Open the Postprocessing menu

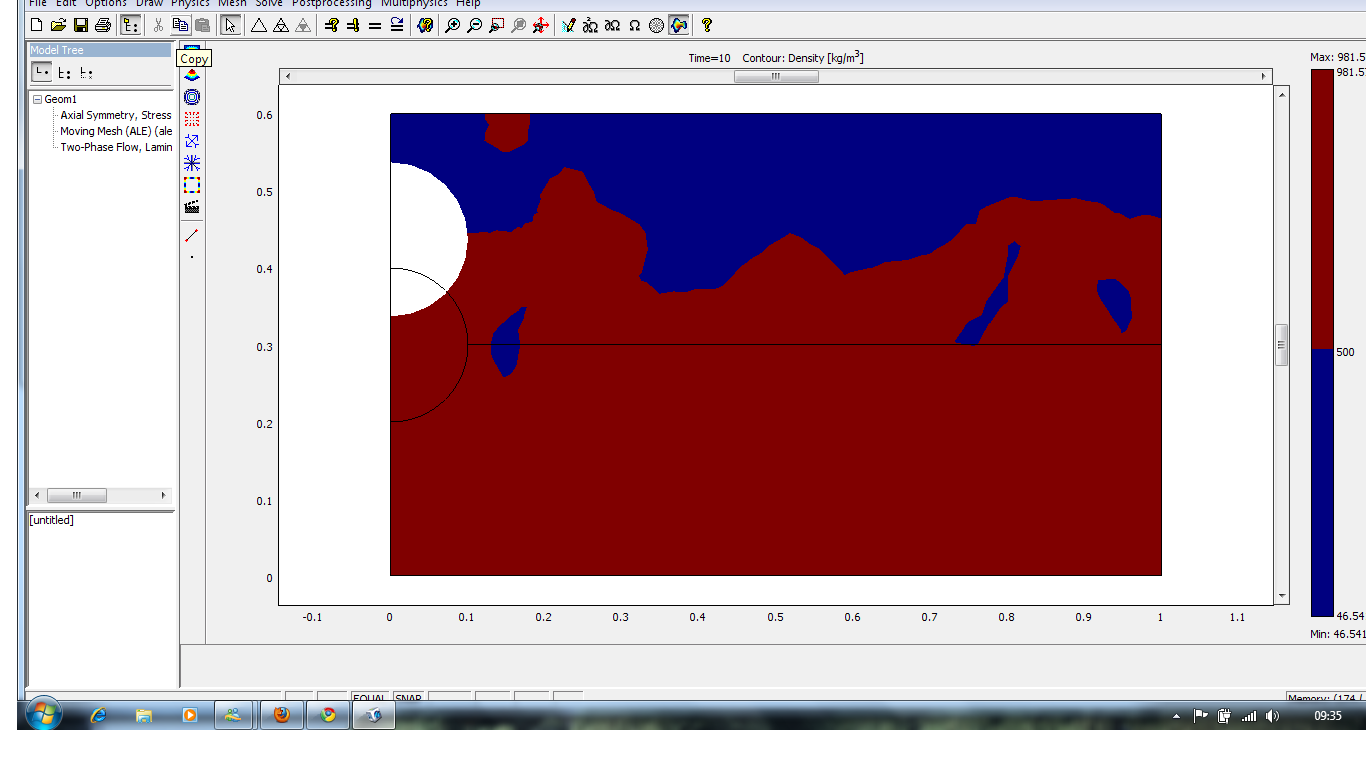point(331,4)
